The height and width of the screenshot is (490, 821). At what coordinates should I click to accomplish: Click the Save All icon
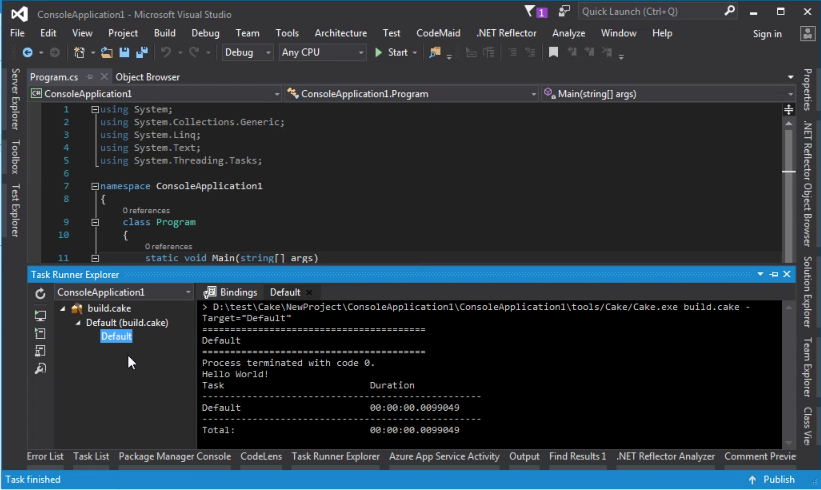(141, 52)
